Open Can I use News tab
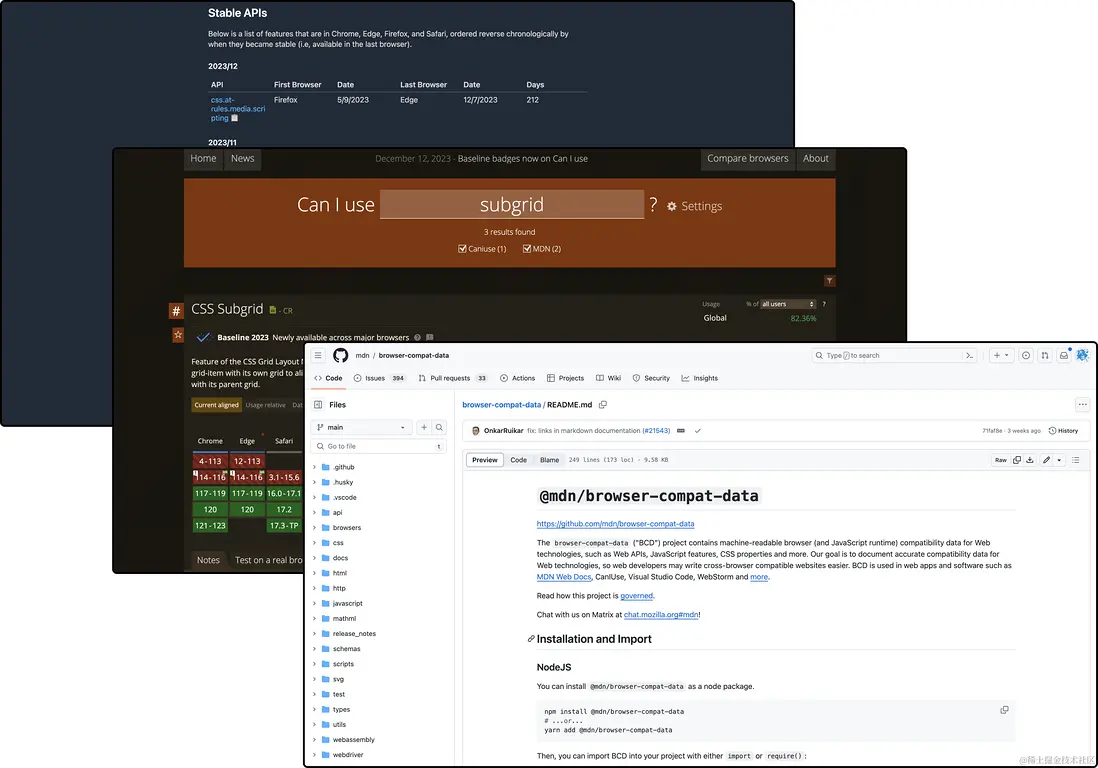 coord(242,159)
